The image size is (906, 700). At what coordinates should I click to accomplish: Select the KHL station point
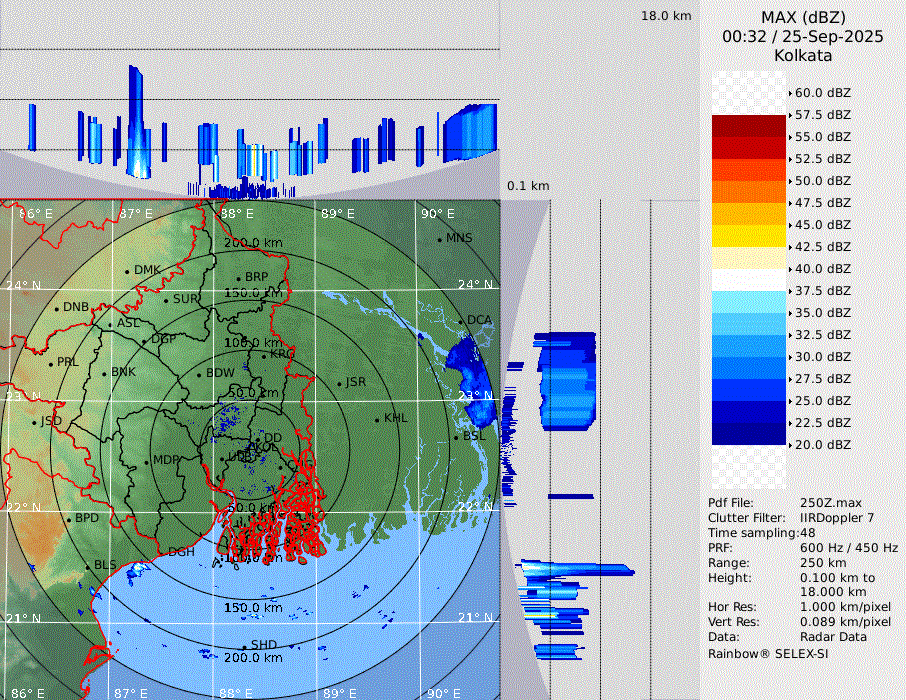pyautogui.click(x=377, y=419)
